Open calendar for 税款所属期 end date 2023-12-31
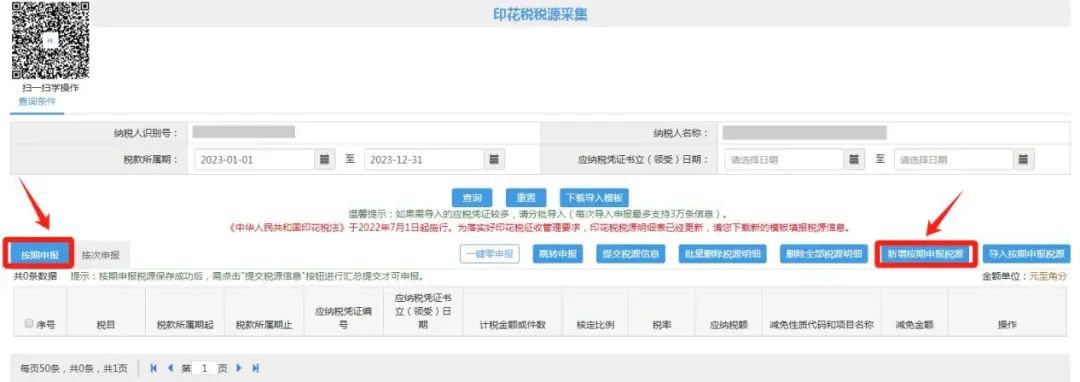 click(493, 160)
